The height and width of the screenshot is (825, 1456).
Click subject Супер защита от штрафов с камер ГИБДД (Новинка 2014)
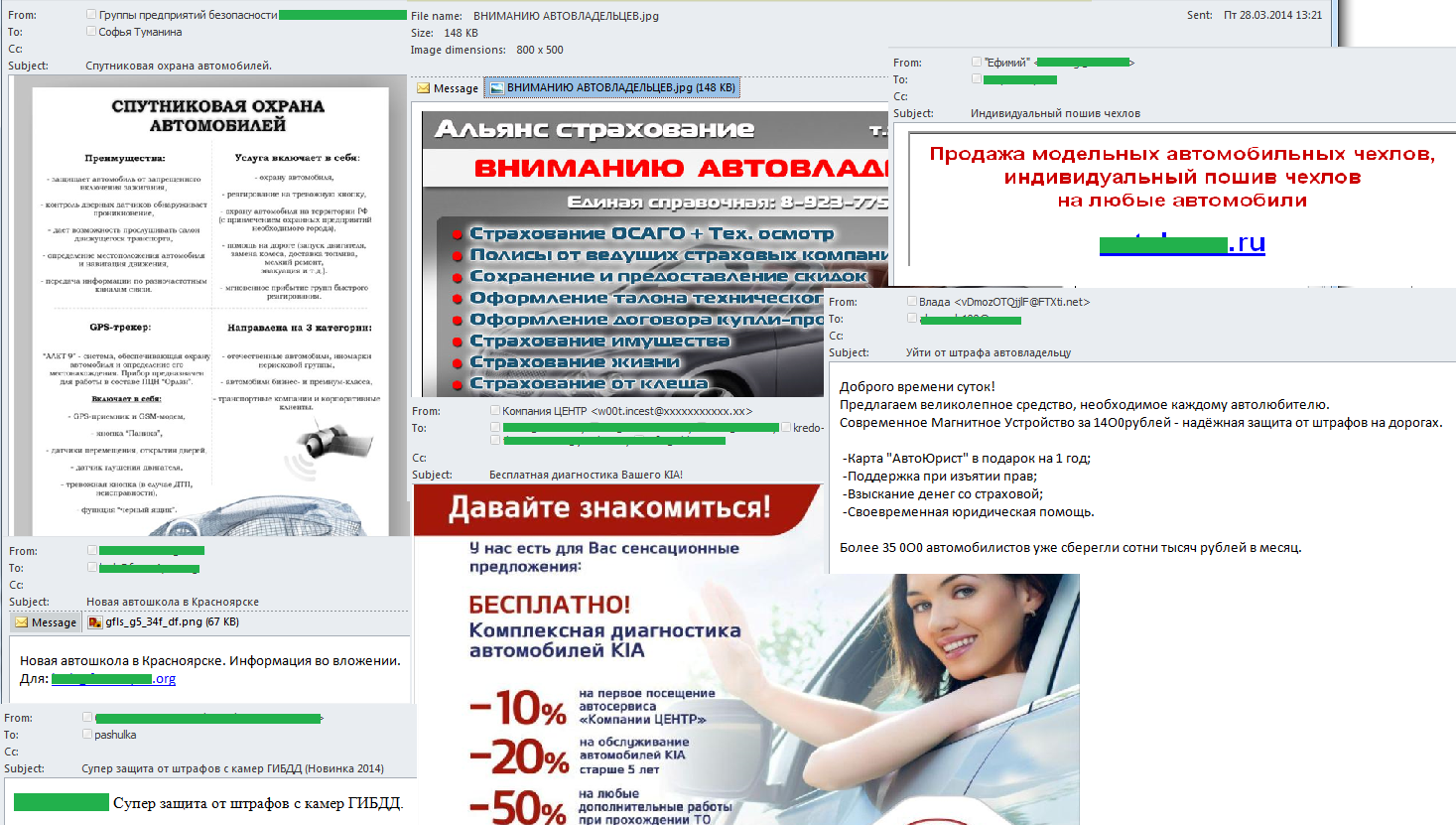232,768
